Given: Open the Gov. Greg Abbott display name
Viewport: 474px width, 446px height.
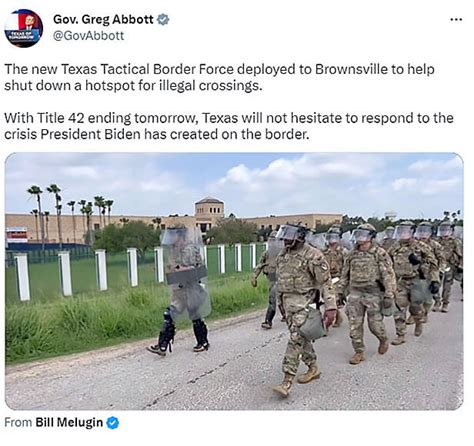Looking at the screenshot, I should coord(103,19).
